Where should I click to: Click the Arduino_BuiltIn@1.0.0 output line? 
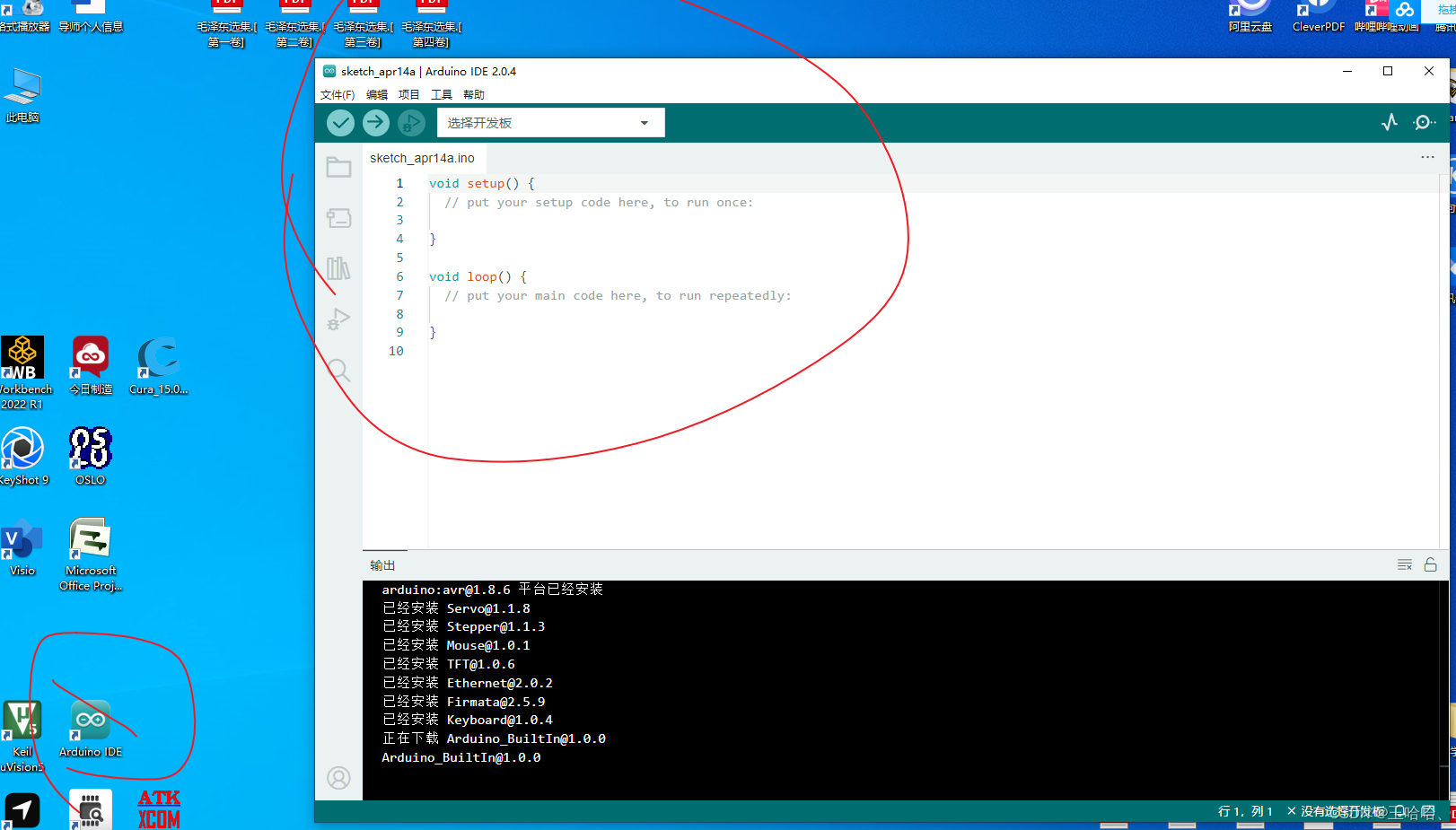(x=461, y=757)
